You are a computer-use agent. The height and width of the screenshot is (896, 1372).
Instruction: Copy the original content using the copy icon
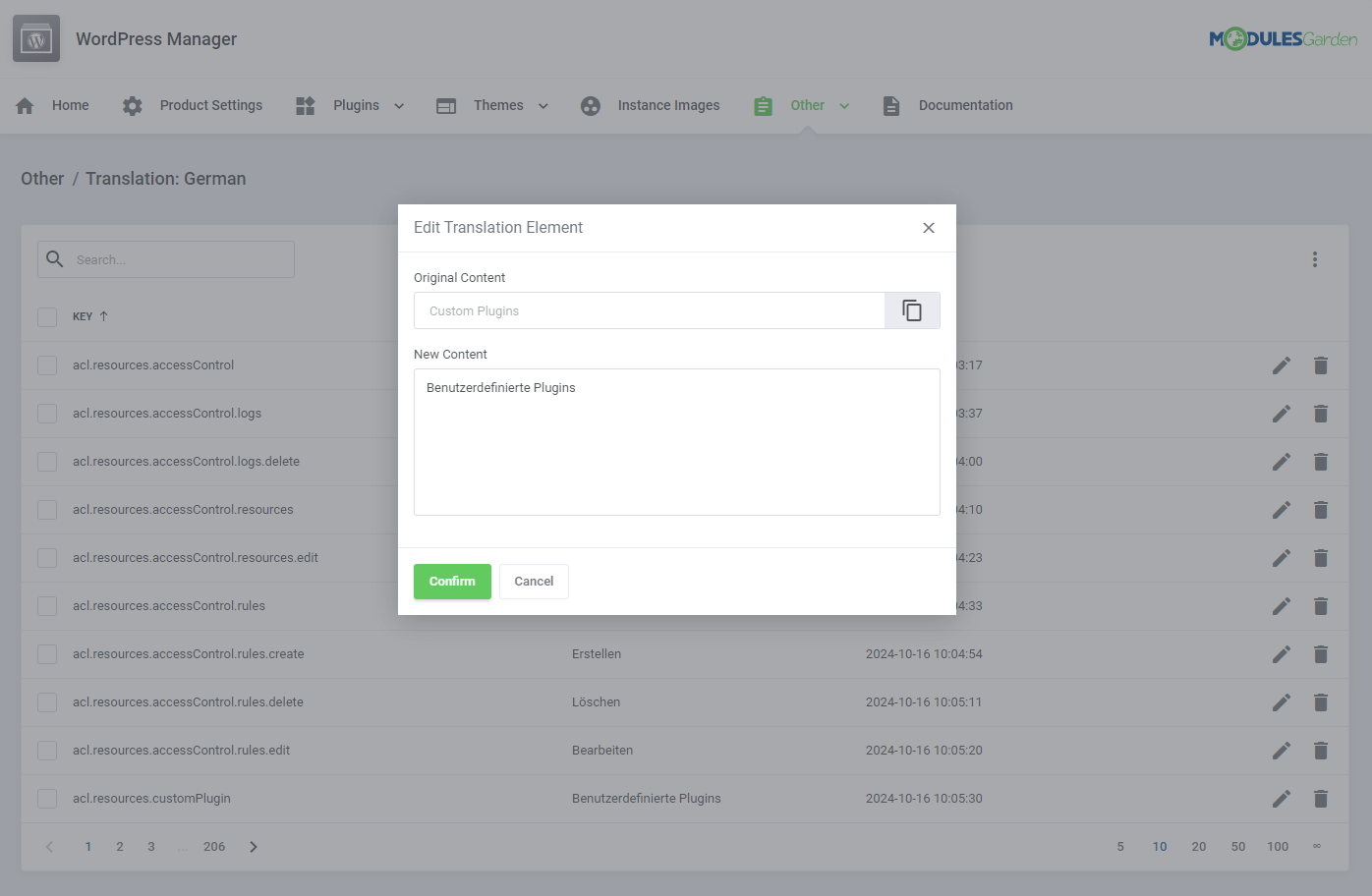(x=912, y=309)
